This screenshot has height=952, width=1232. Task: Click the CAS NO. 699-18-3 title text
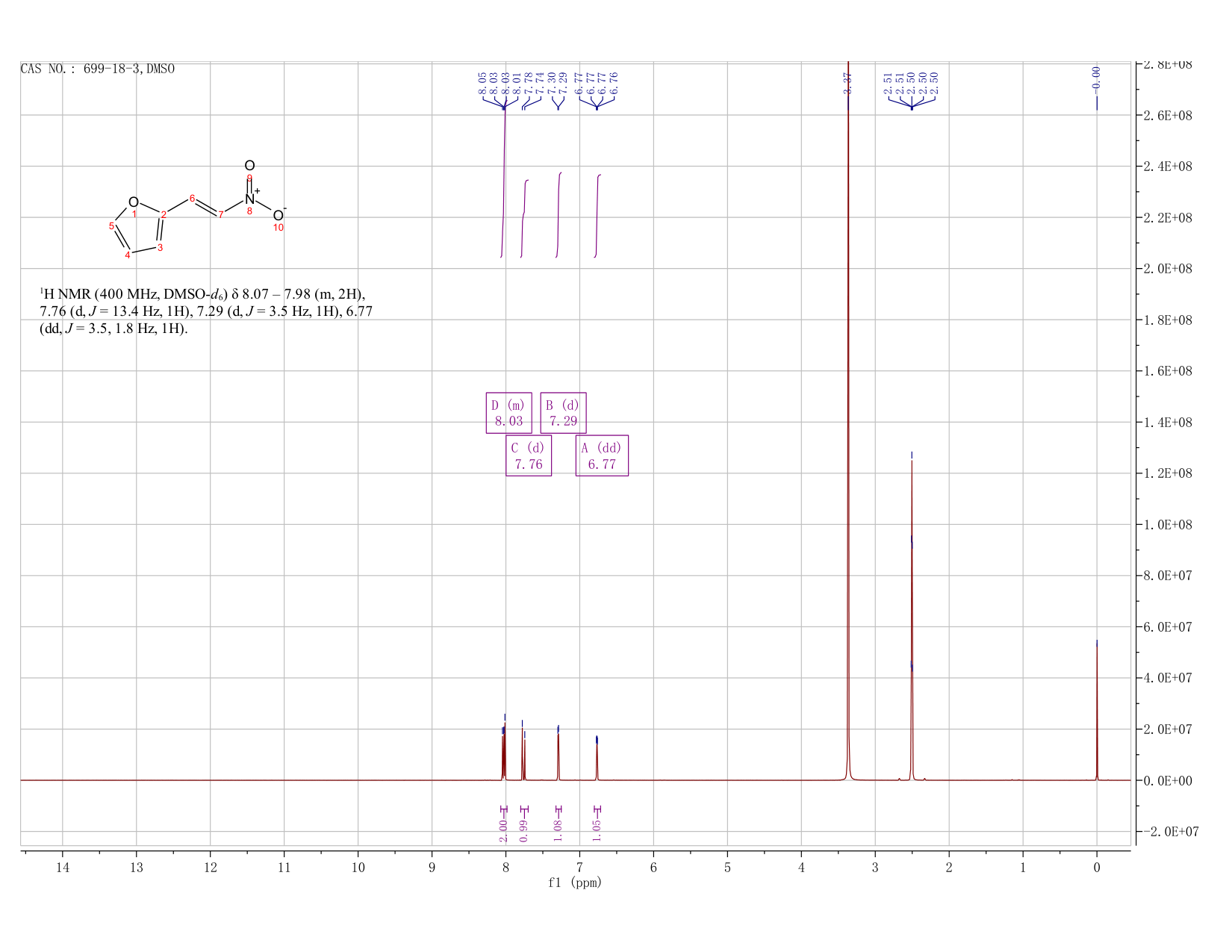(98, 69)
